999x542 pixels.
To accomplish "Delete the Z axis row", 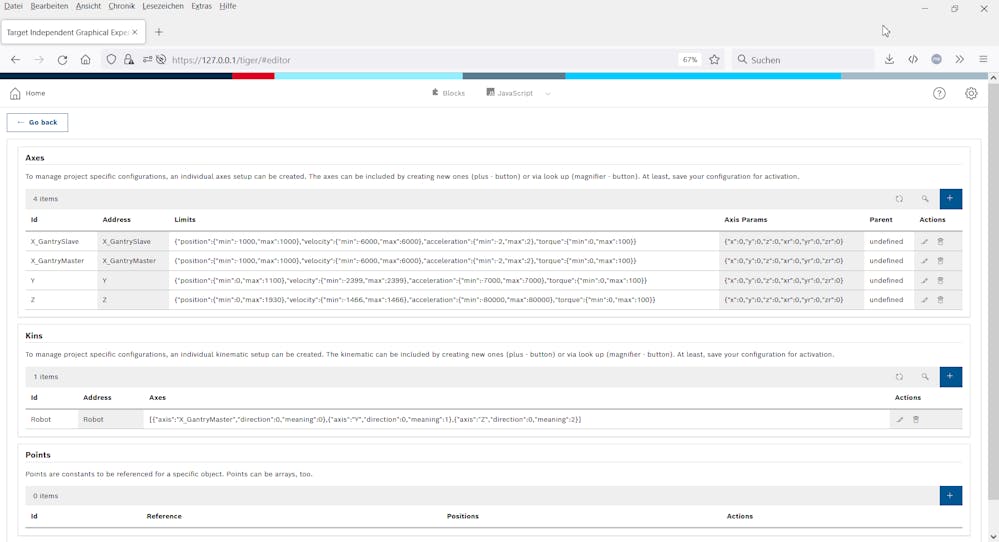I will tap(940, 300).
